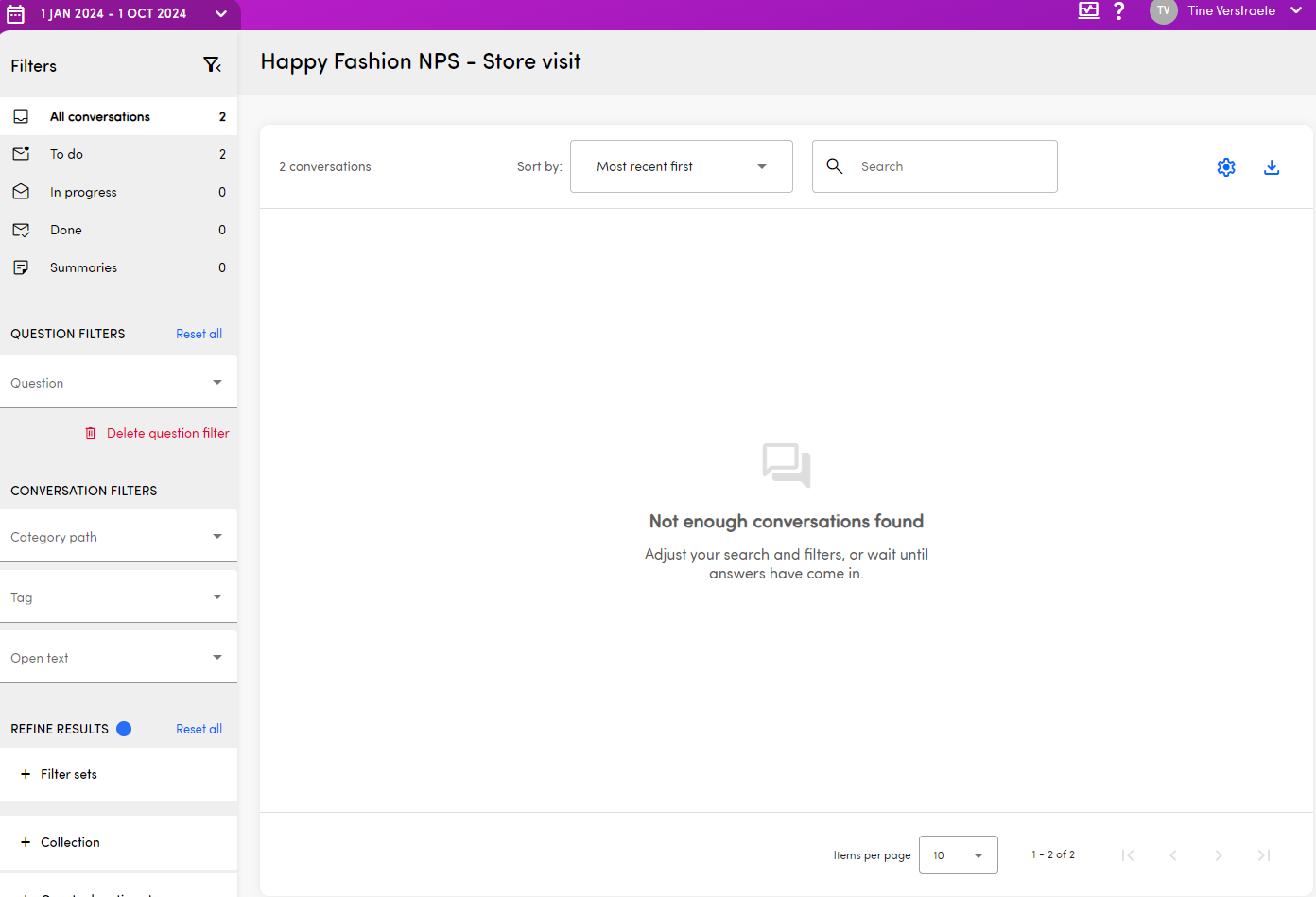Open the help question mark icon

pyautogui.click(x=1119, y=10)
